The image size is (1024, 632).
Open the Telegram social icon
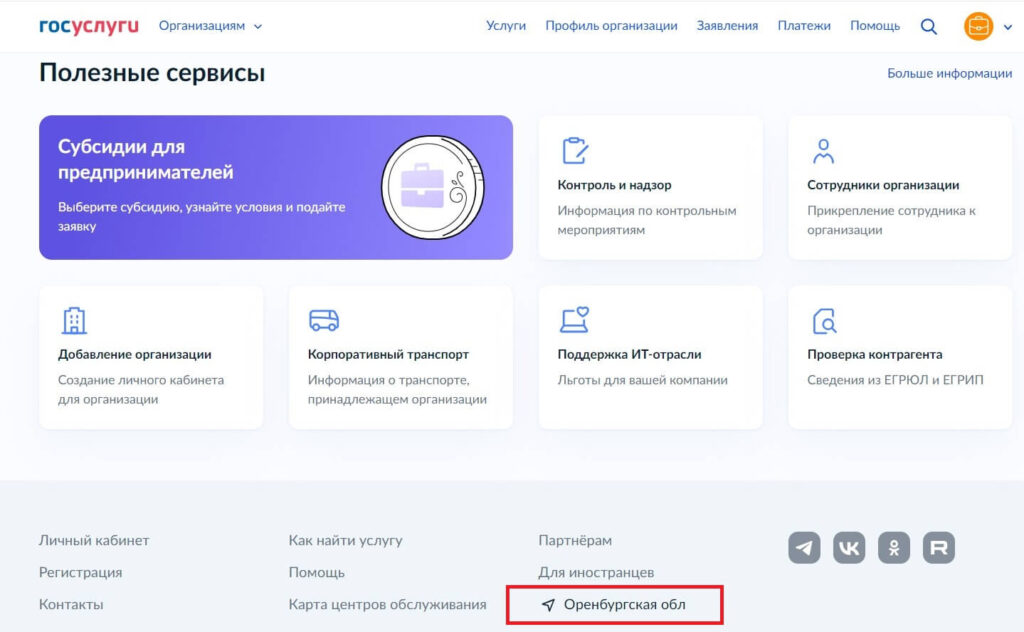point(804,548)
